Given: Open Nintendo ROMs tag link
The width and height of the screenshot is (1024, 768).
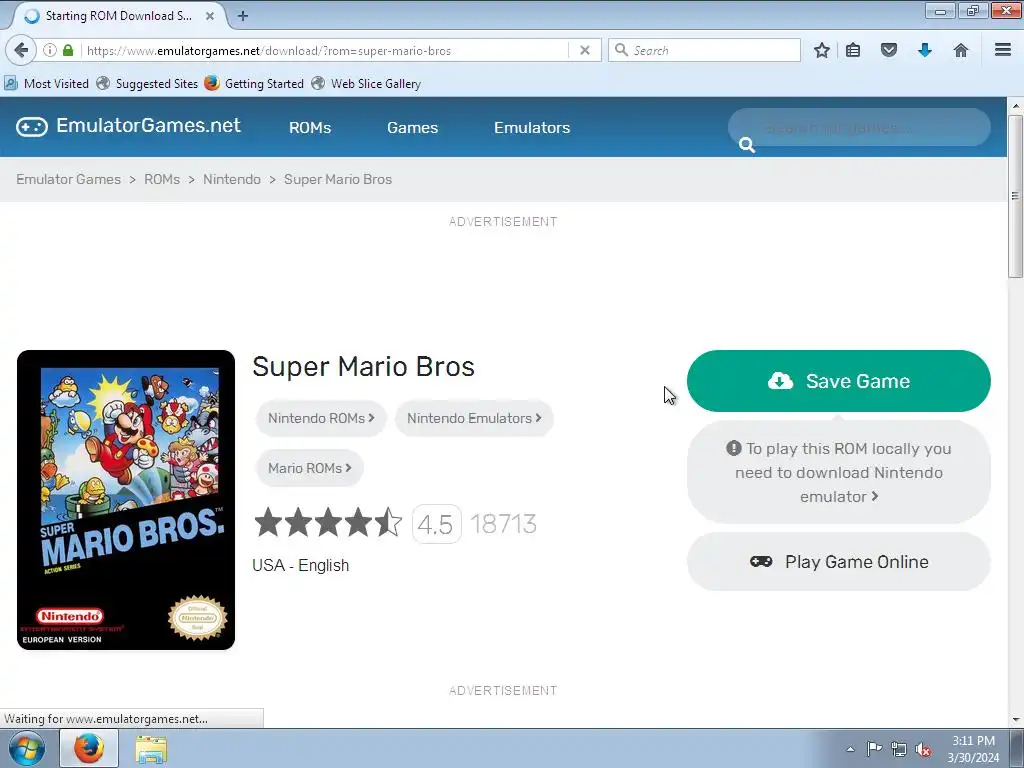Looking at the screenshot, I should [x=321, y=418].
